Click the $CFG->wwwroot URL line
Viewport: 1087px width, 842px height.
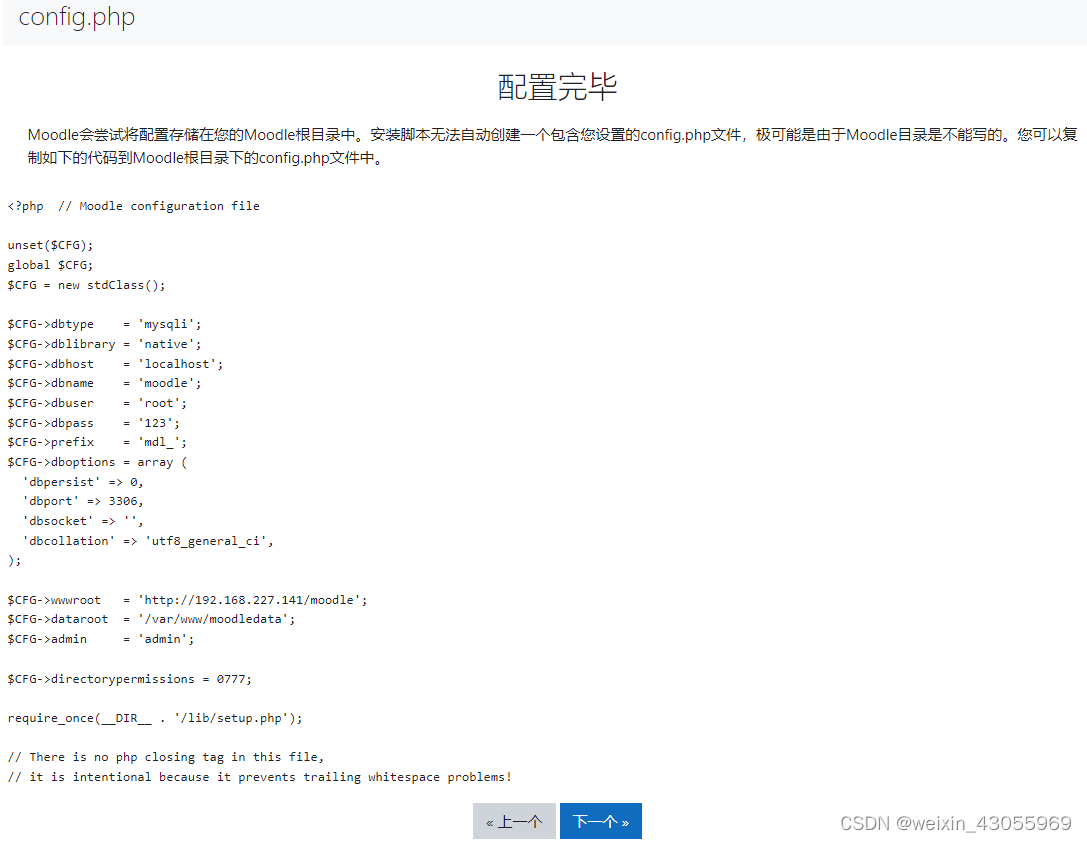187,600
